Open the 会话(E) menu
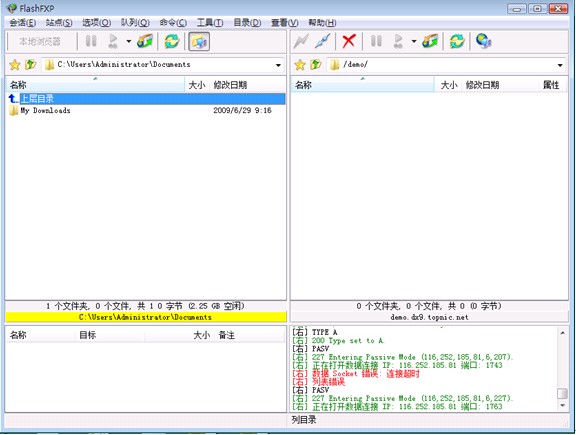Screen dimensions: 576x435 tap(23, 23)
